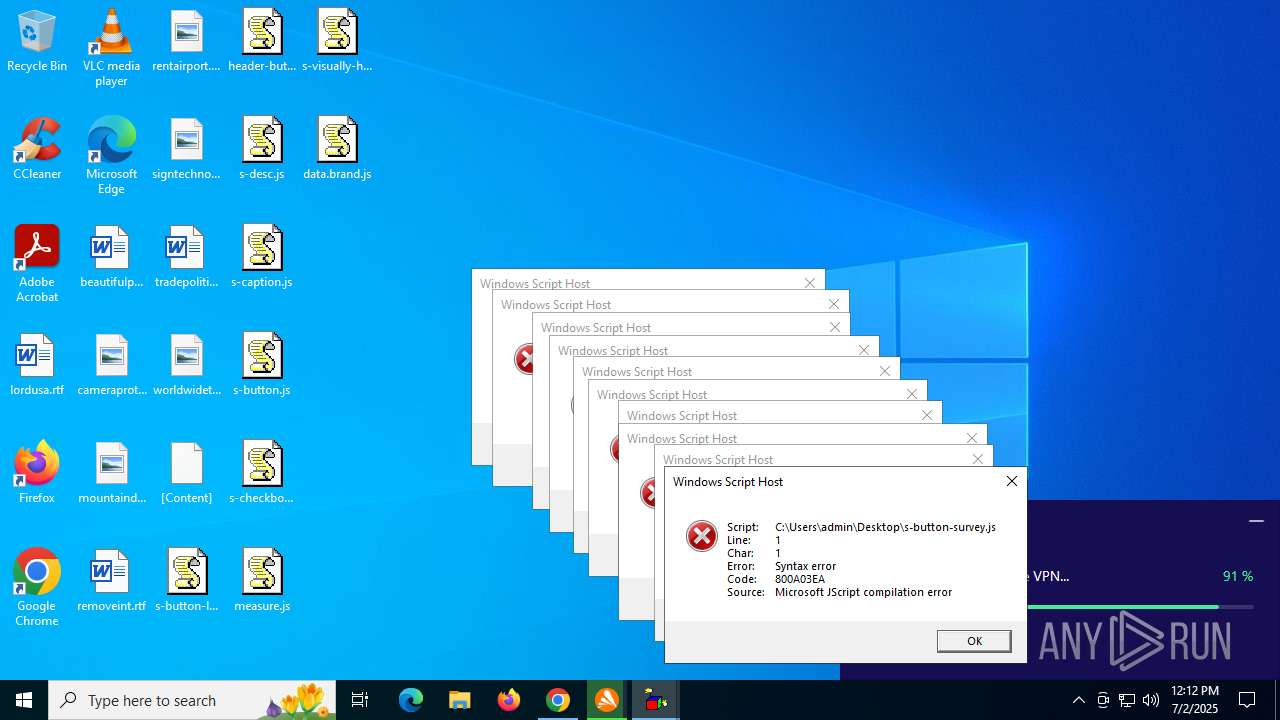Switch to the Avast app in the taskbar
The height and width of the screenshot is (720, 1280).
[606, 700]
